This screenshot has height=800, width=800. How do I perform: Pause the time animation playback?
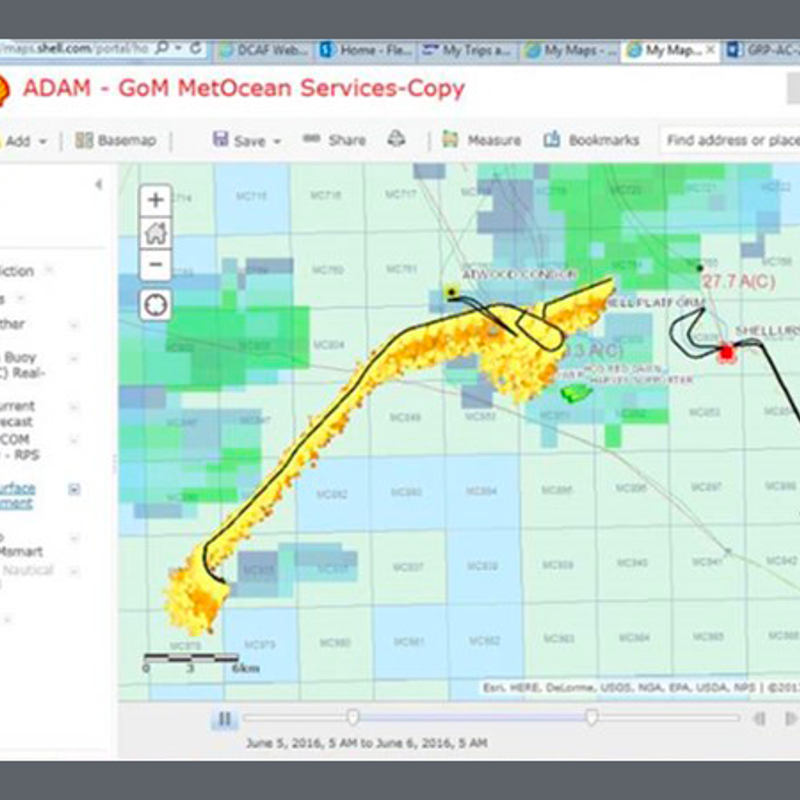coord(225,718)
